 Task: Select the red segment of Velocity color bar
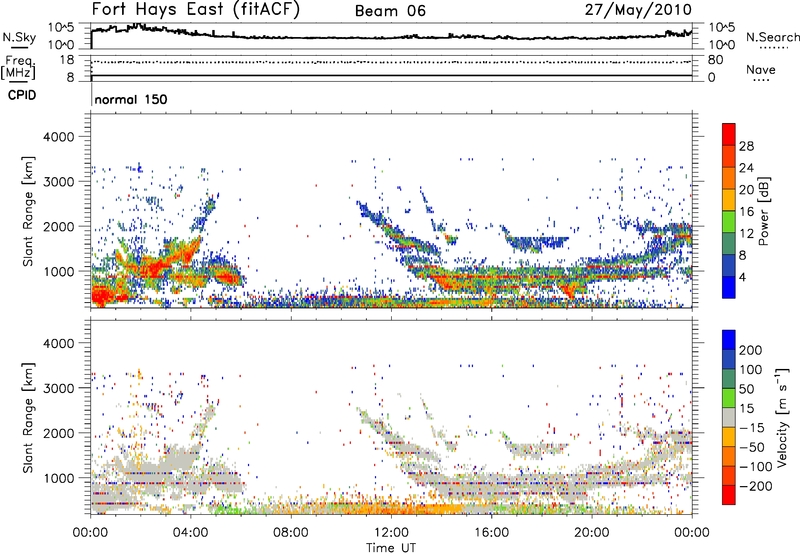click(x=729, y=495)
